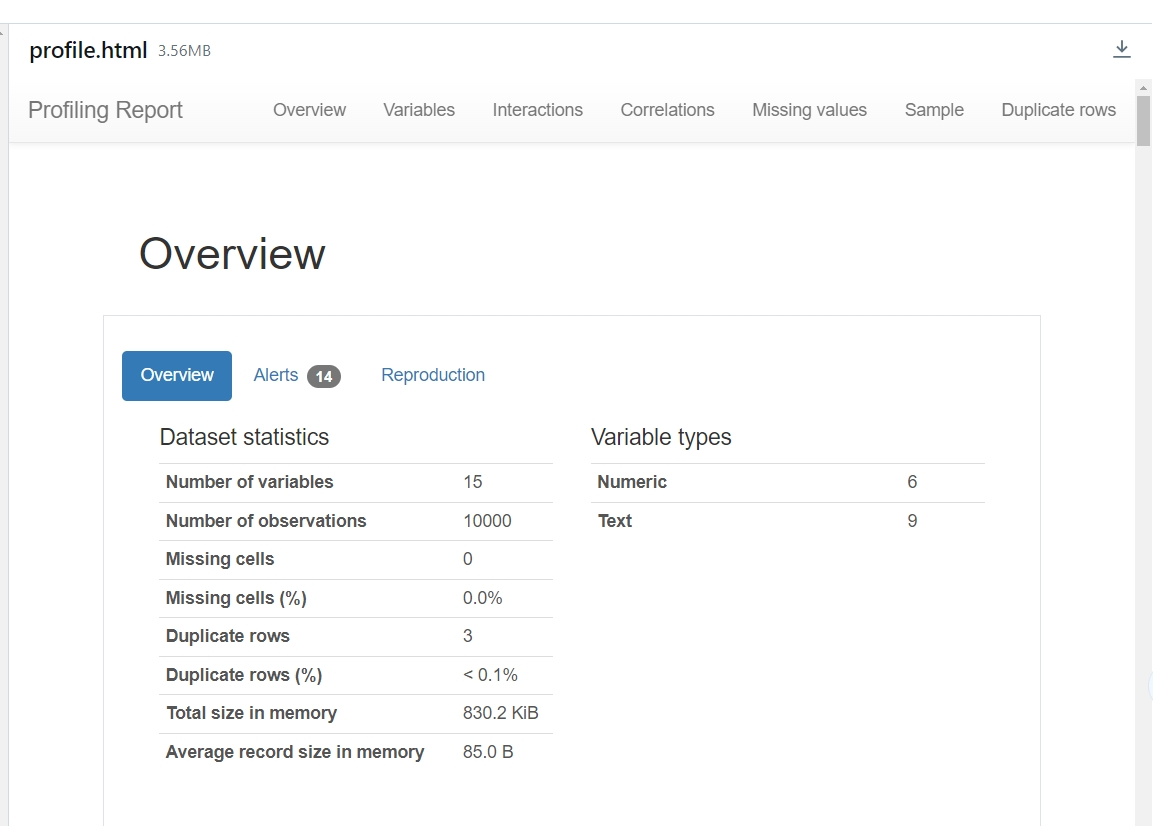Select the profile.html file name

coord(88,50)
